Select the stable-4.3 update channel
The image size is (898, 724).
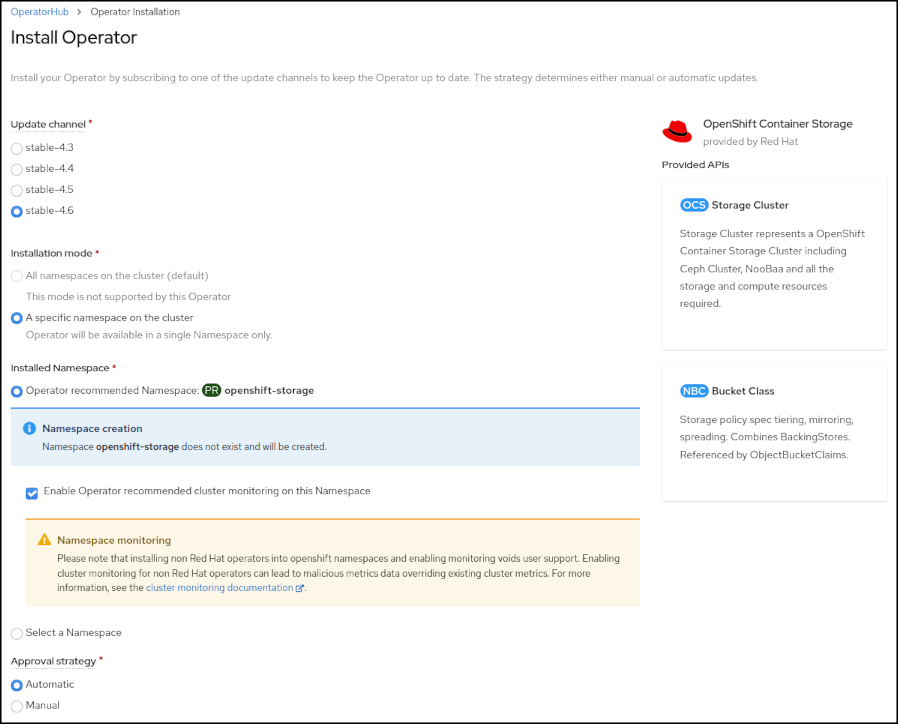coord(17,148)
